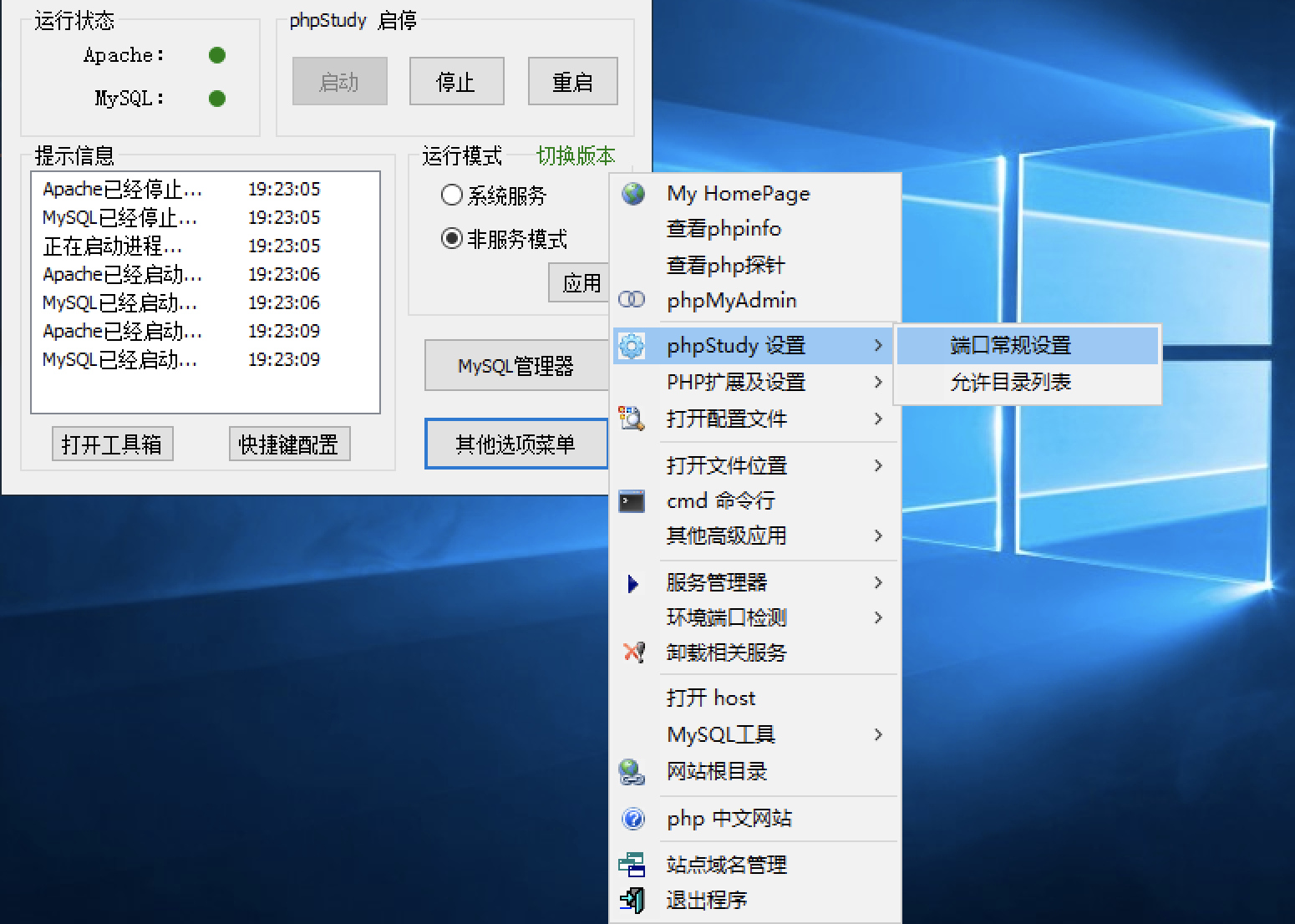Expand the 打开文件位置 submenu arrow
This screenshot has width=1295, height=924.
click(x=878, y=465)
